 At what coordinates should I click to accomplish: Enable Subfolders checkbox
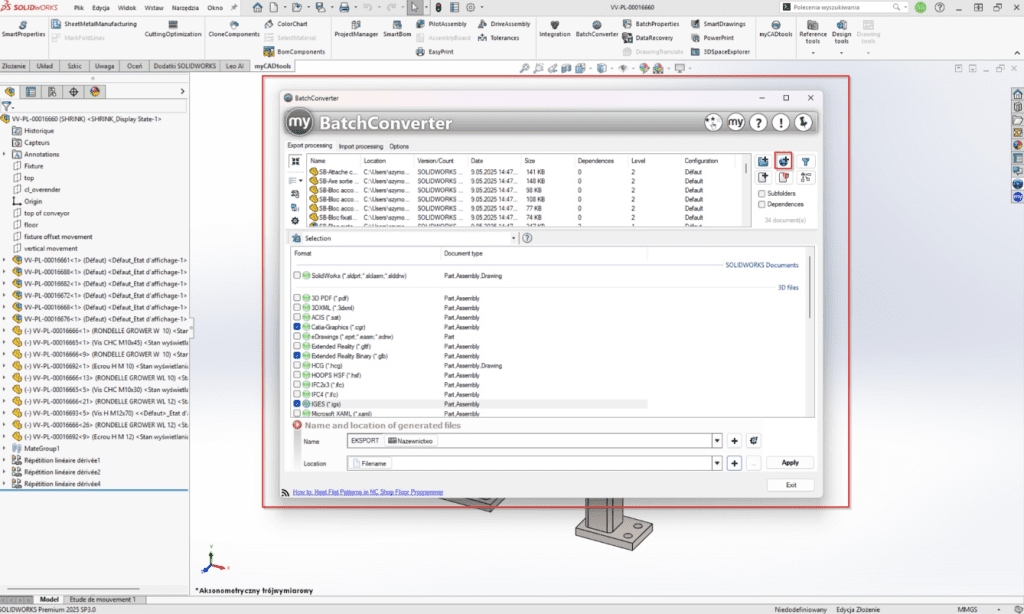click(761, 193)
